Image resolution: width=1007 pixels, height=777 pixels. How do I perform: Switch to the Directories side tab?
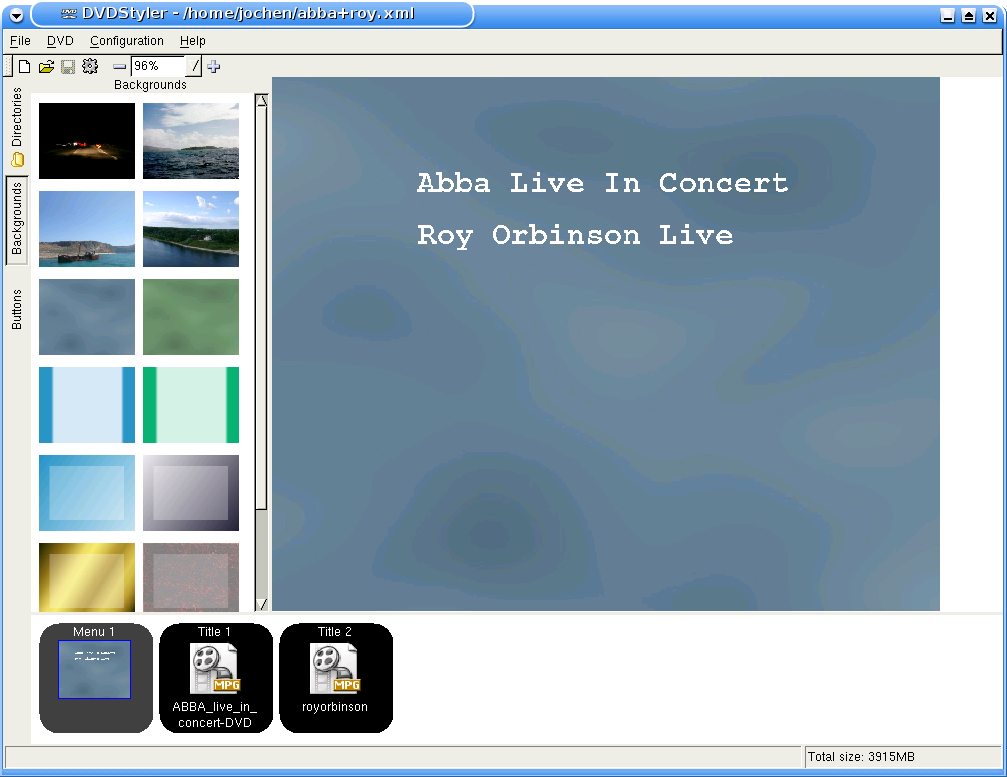click(17, 130)
